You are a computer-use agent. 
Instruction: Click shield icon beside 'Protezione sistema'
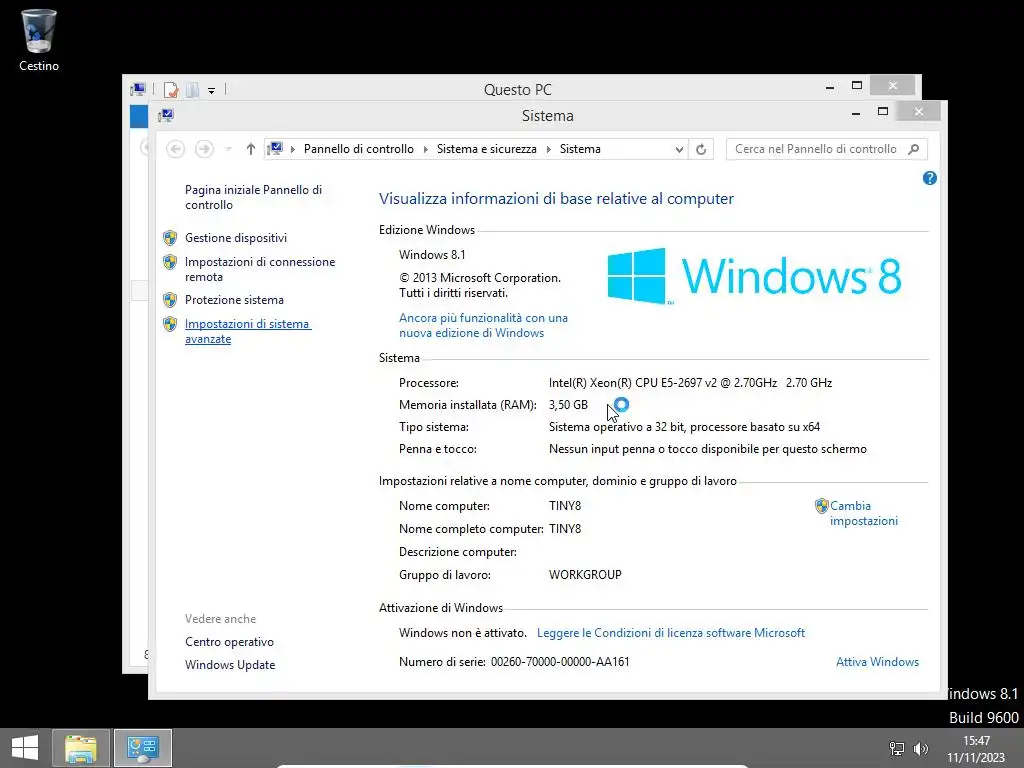click(x=170, y=300)
